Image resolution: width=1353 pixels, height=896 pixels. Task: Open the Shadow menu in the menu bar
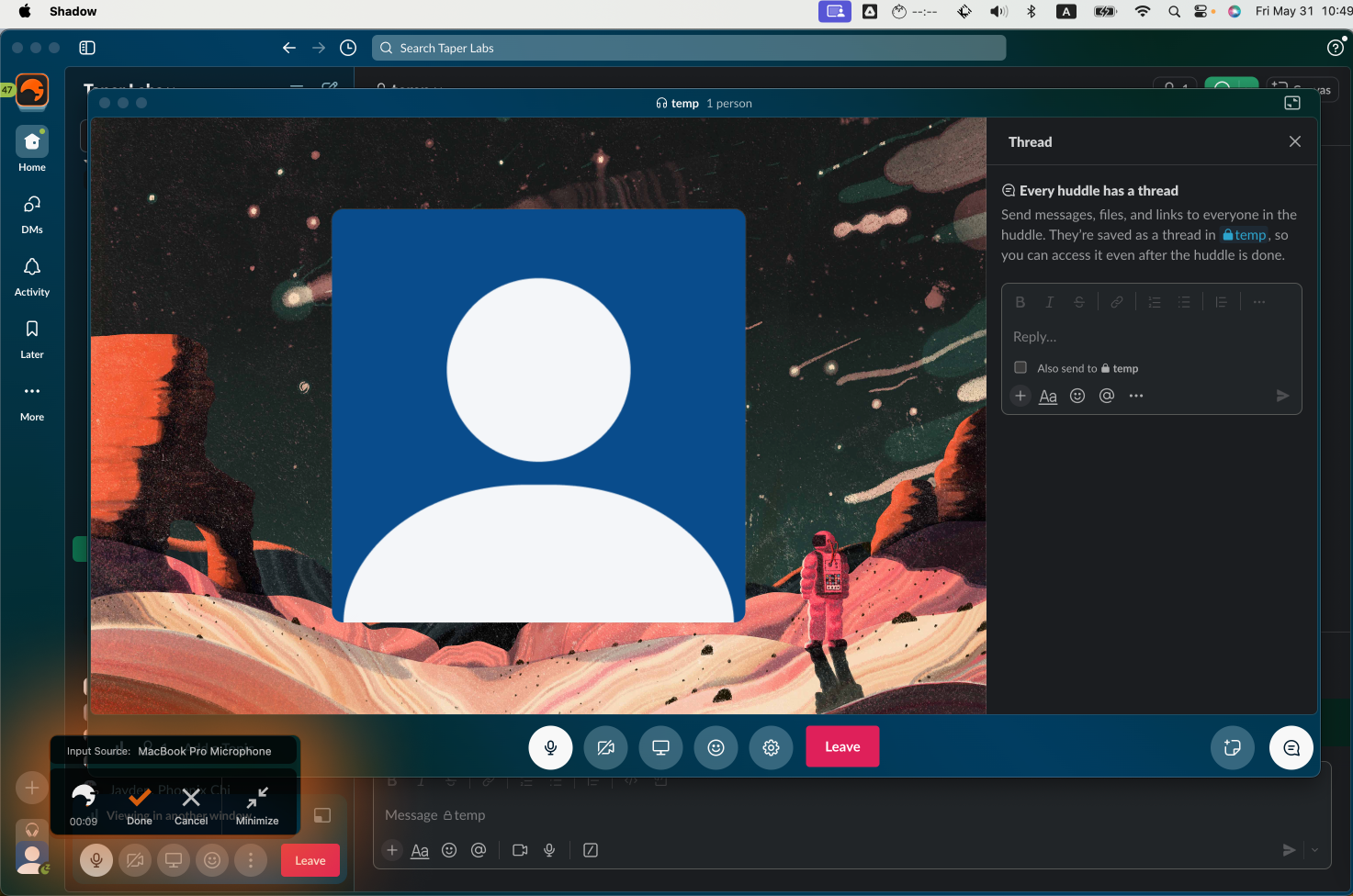click(73, 11)
